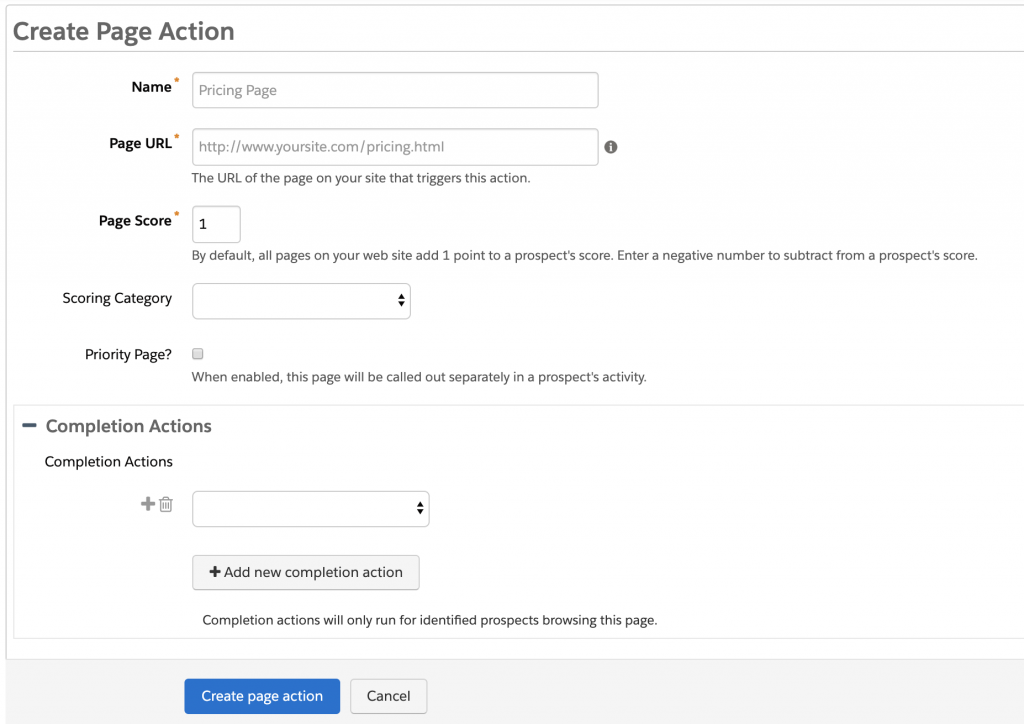Focus the Name input field
The width and height of the screenshot is (1024, 724).
click(x=395, y=90)
